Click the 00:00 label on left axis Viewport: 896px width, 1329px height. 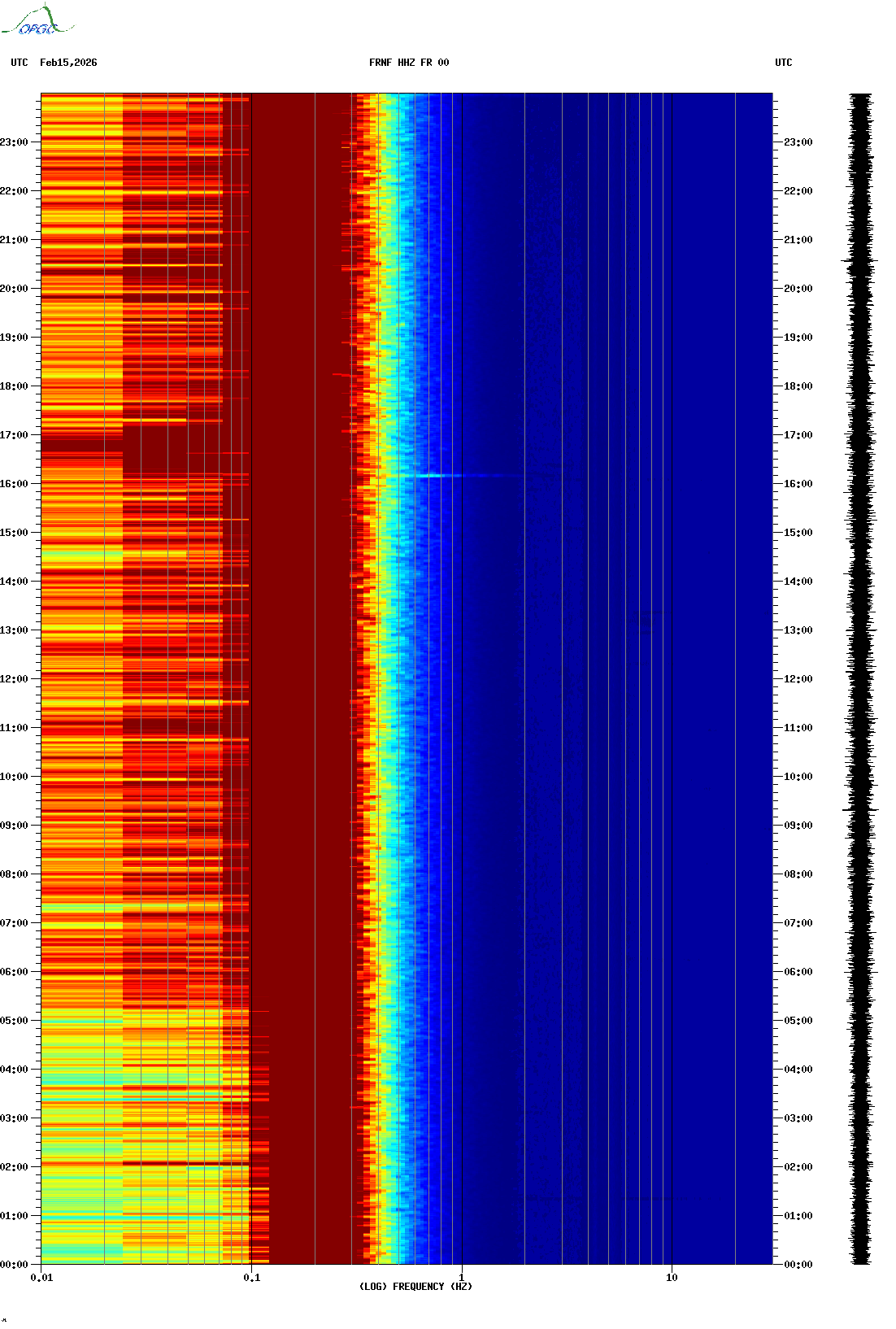pyautogui.click(x=14, y=1265)
